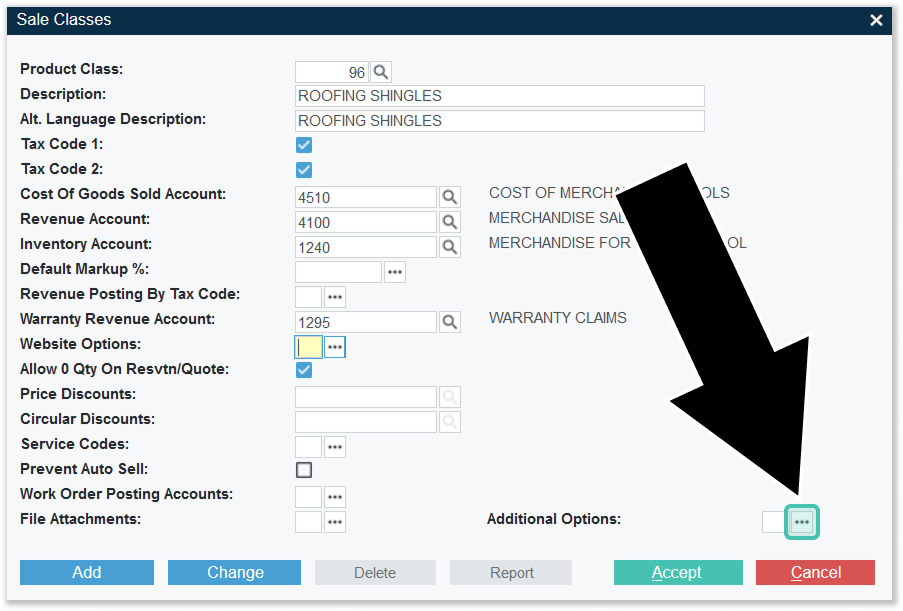Open Website Options ellipsis button

coord(334,347)
